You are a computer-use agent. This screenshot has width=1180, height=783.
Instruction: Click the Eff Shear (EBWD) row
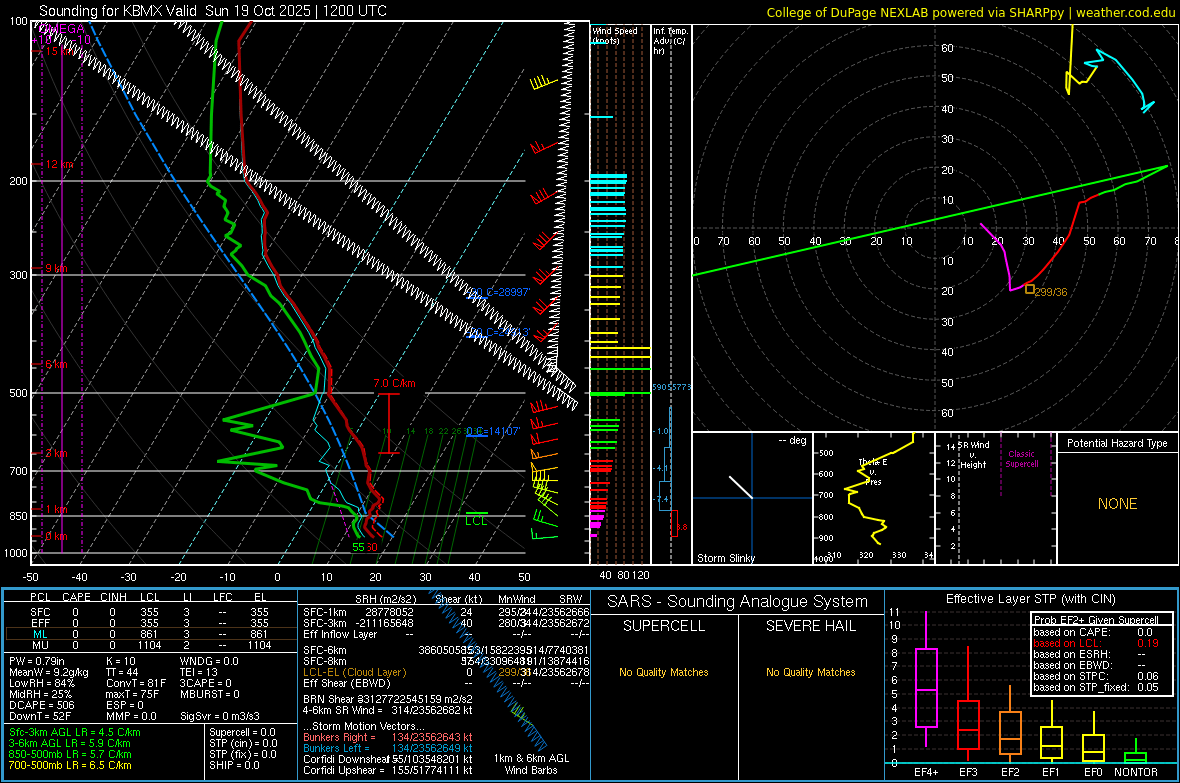[x=446, y=684]
